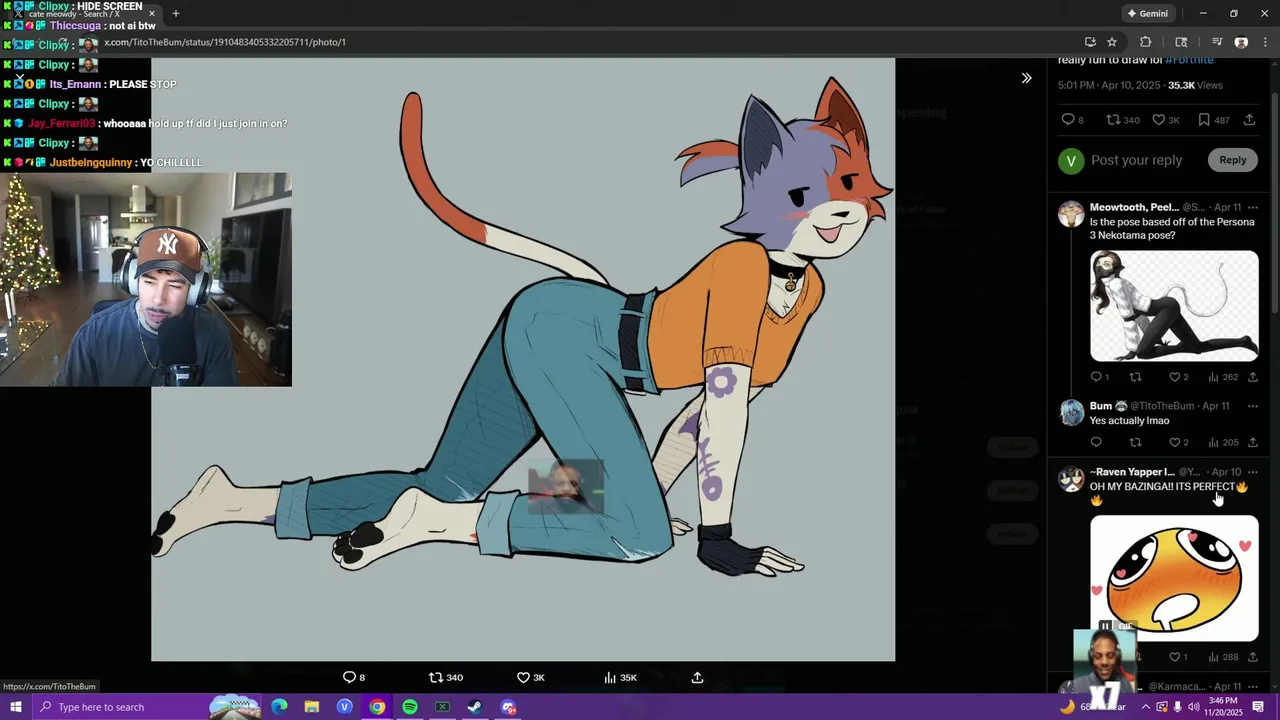
Task: Click the Reply button
Action: point(1232,160)
